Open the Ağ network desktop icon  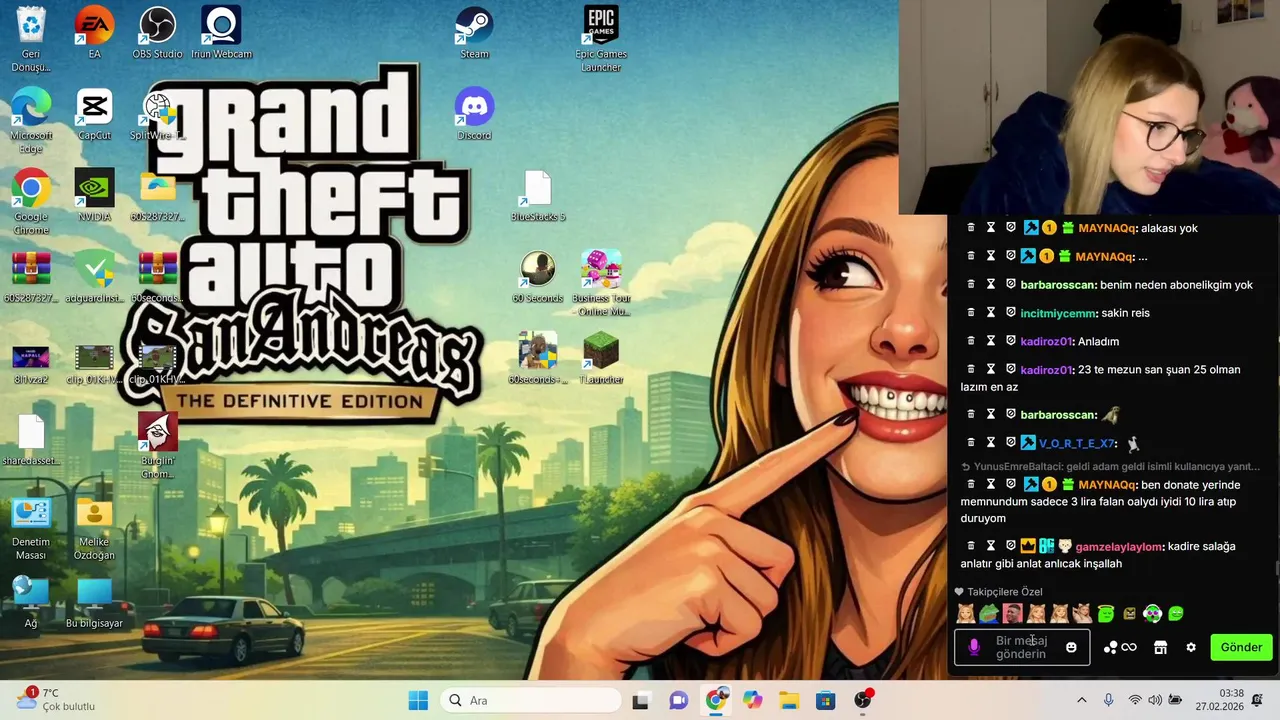click(x=31, y=601)
